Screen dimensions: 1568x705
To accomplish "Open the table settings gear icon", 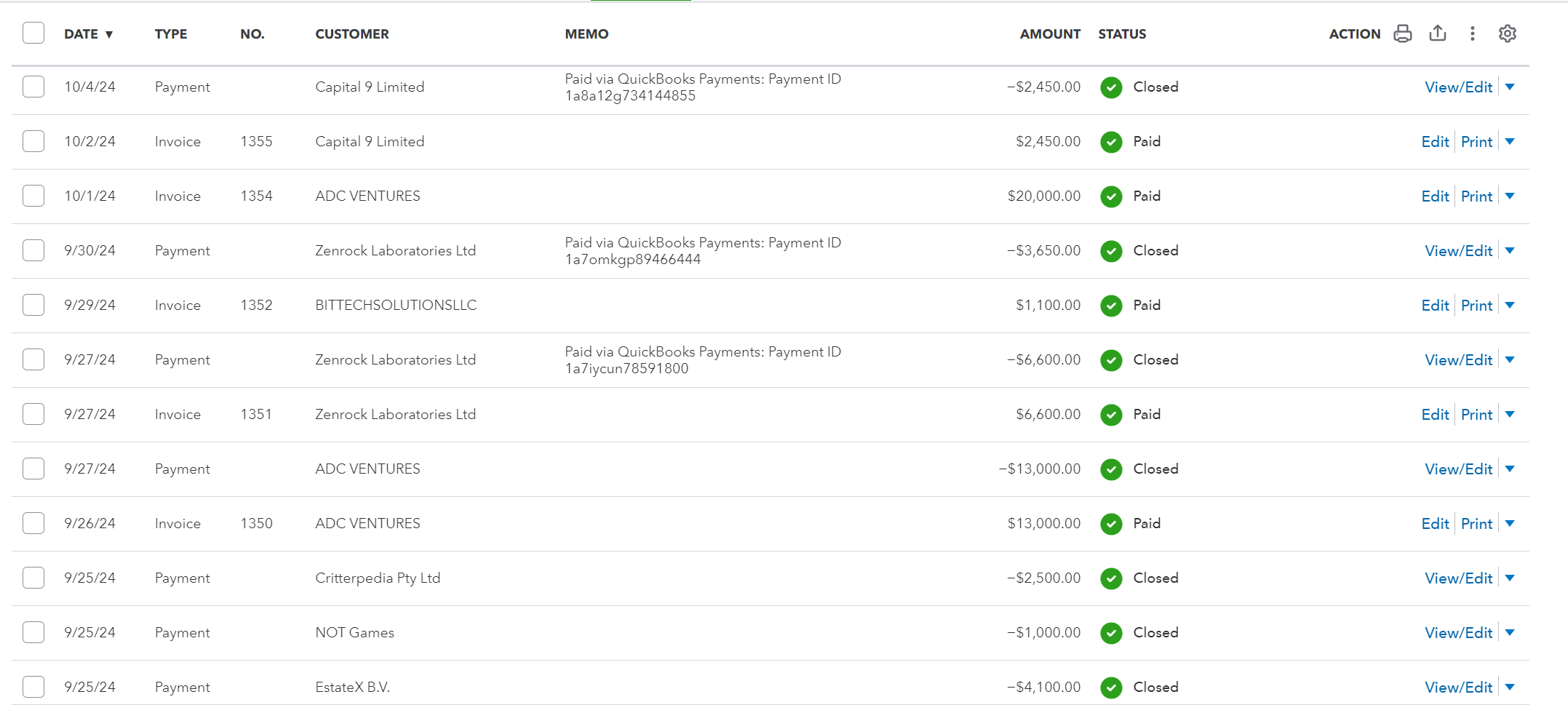I will [1508, 33].
